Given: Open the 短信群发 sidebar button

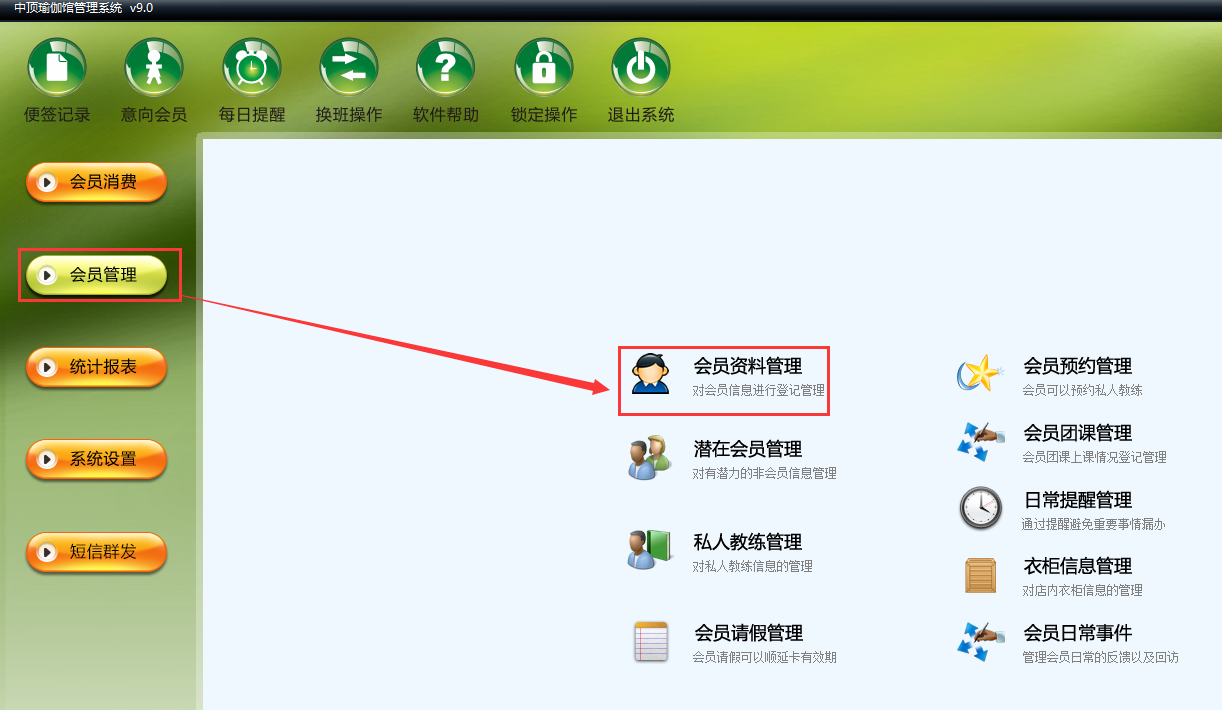Looking at the screenshot, I should tap(96, 552).
